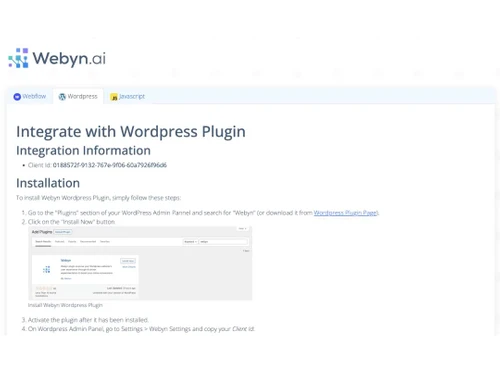The image size is (500, 375).
Task: Open the Wordpress Plugin Page link
Action: click(x=345, y=213)
